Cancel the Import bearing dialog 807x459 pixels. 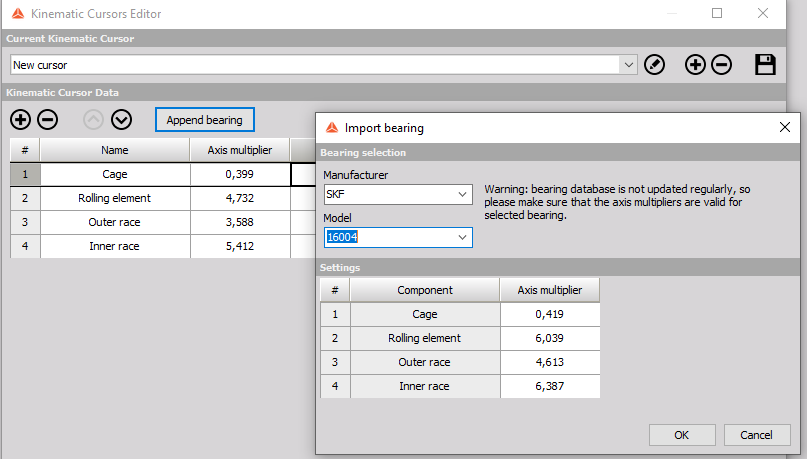[x=757, y=435]
